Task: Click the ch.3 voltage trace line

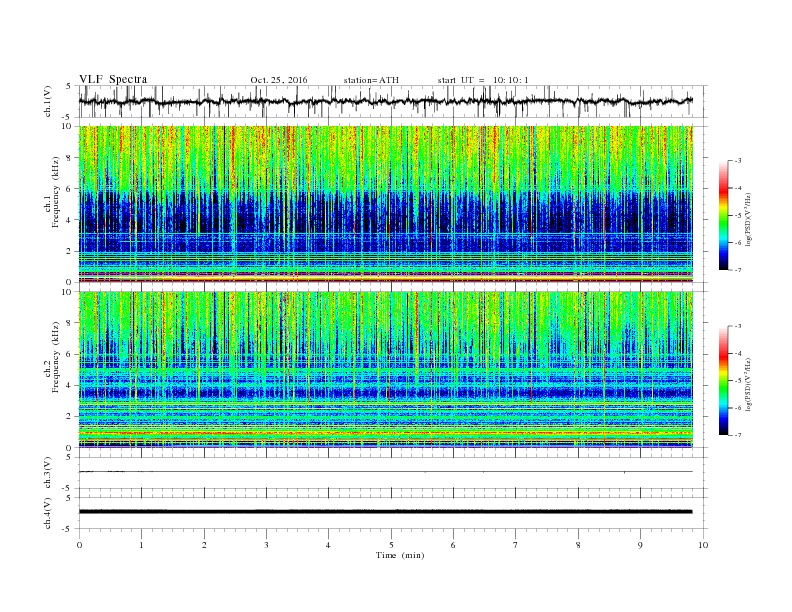Action: tap(385, 472)
